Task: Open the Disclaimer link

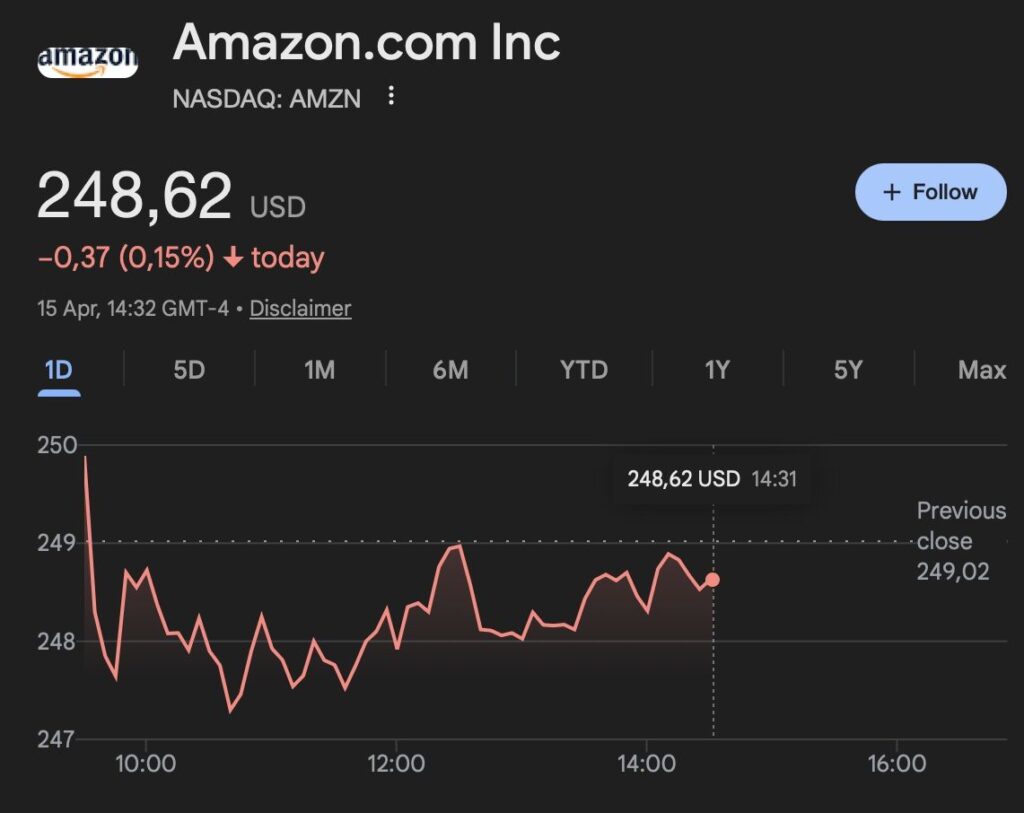Action: 300,308
